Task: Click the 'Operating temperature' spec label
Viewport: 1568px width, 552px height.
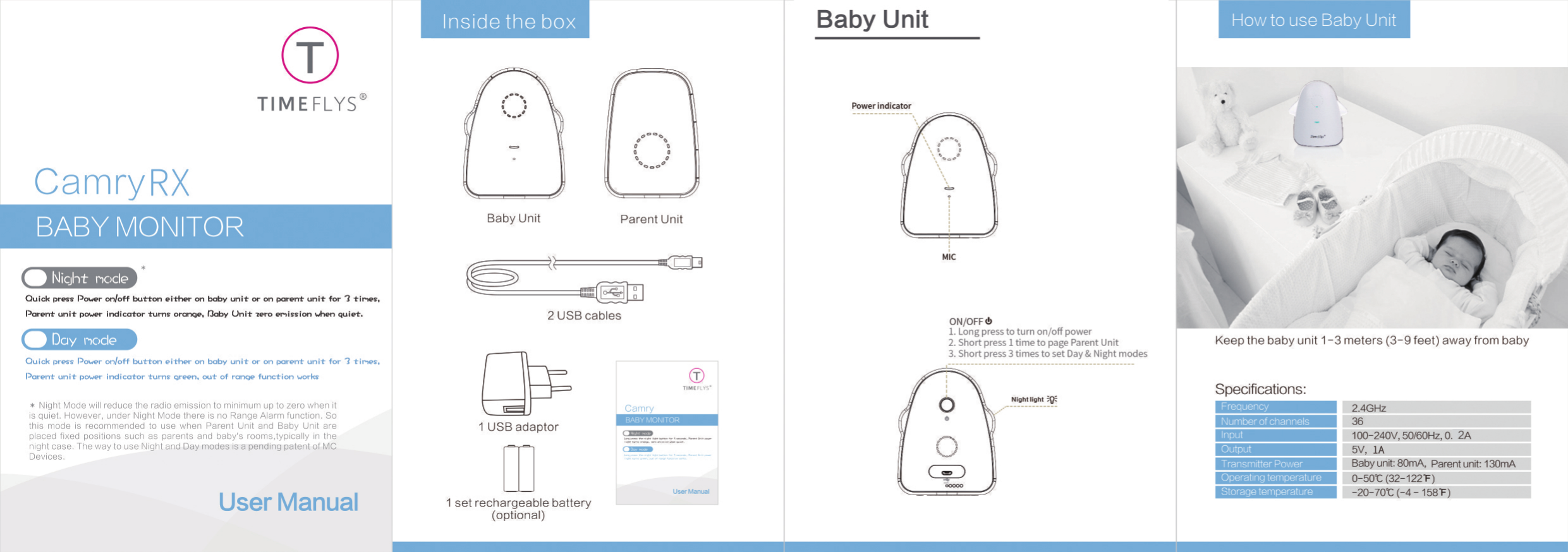Action: [x=1275, y=477]
